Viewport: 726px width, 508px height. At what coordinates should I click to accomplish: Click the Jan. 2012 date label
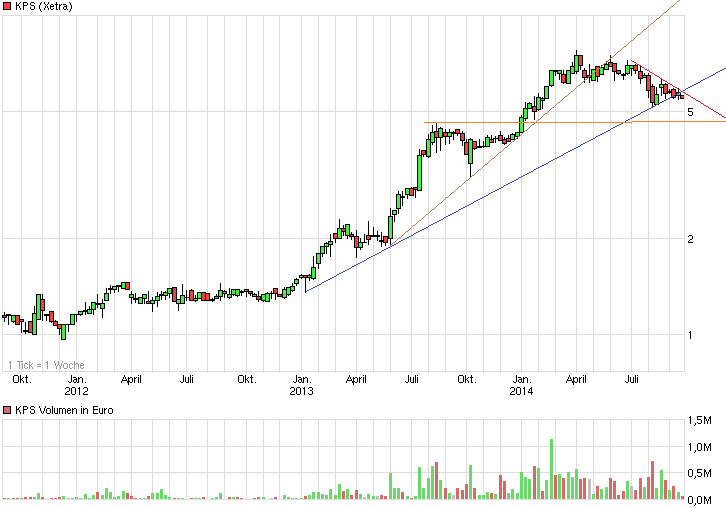click(77, 385)
